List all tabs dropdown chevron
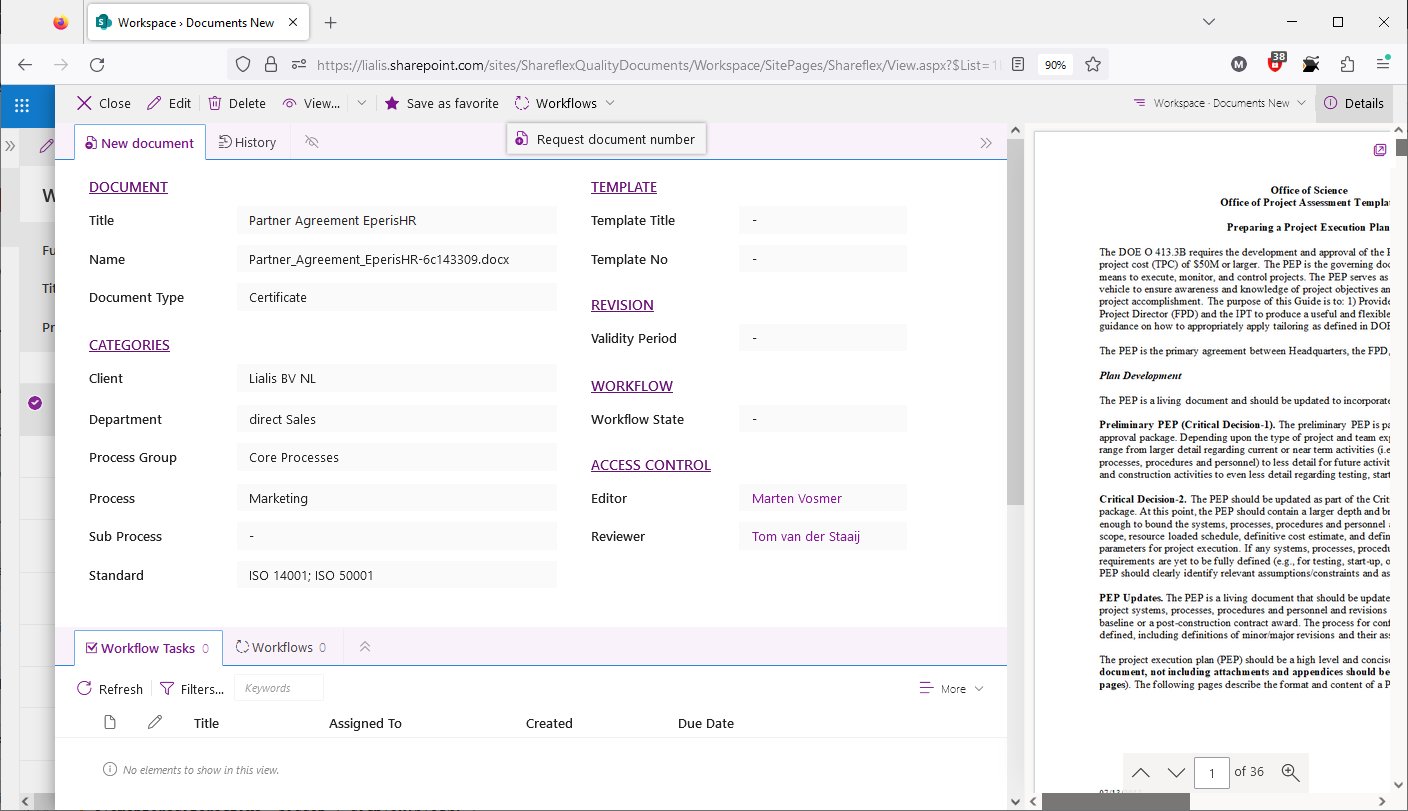This screenshot has width=1408, height=811. point(1208,22)
